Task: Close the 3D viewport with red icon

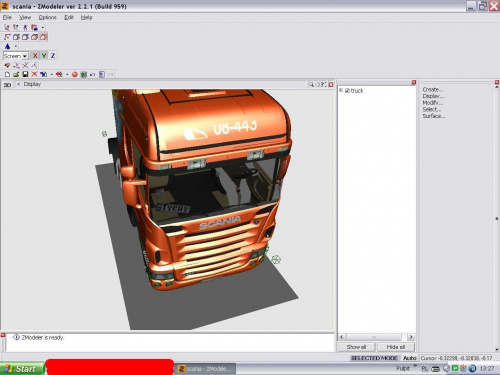Action: 331,85
